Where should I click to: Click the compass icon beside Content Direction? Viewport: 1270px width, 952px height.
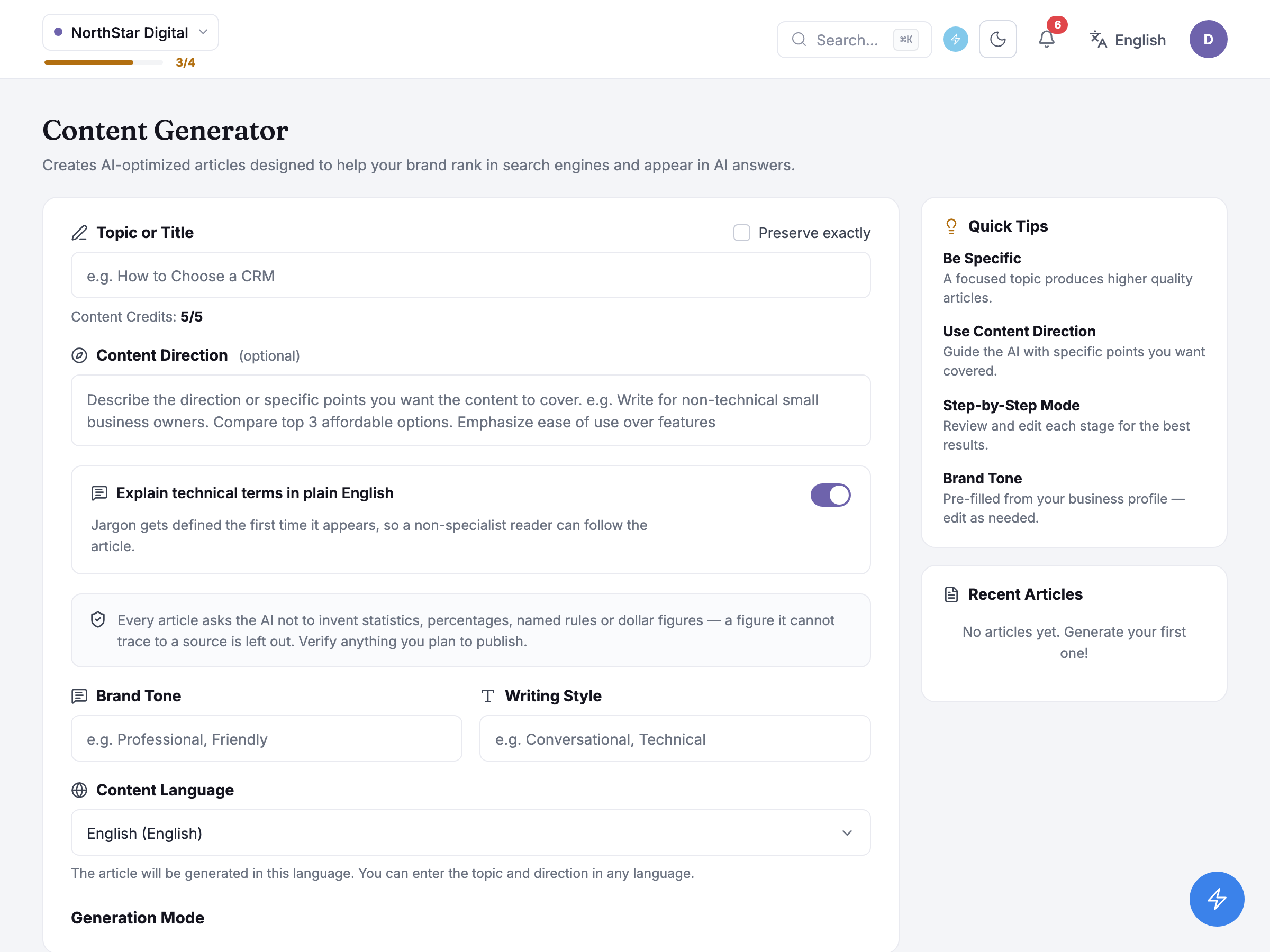click(79, 355)
